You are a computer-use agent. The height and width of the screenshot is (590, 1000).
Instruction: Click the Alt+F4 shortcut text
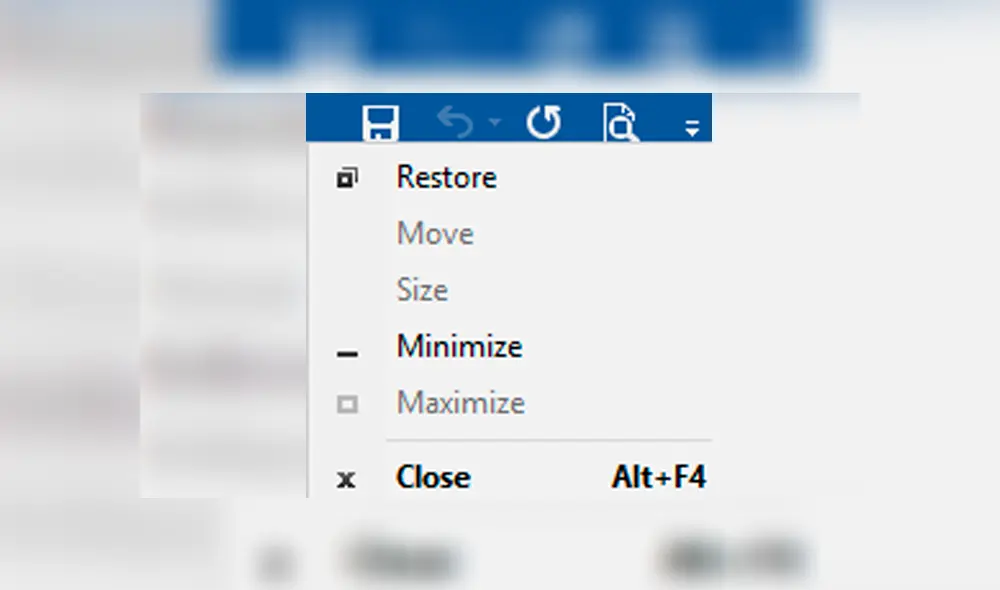[x=658, y=478]
